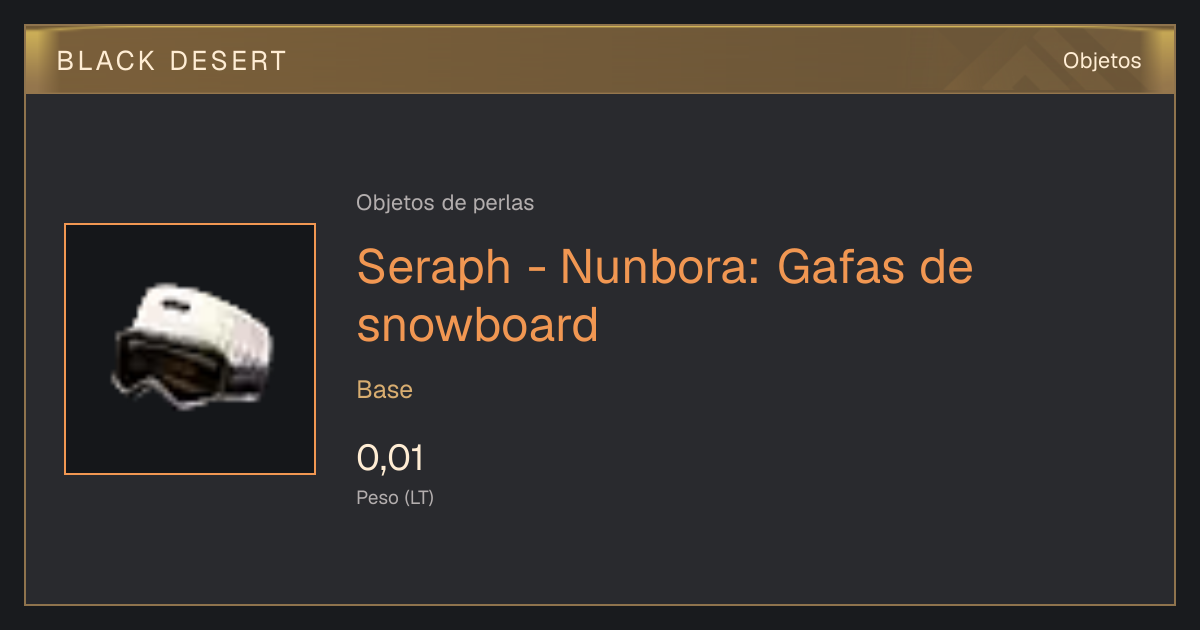Open the Objetos de perlas category label
The height and width of the screenshot is (630, 1200).
click(x=445, y=203)
